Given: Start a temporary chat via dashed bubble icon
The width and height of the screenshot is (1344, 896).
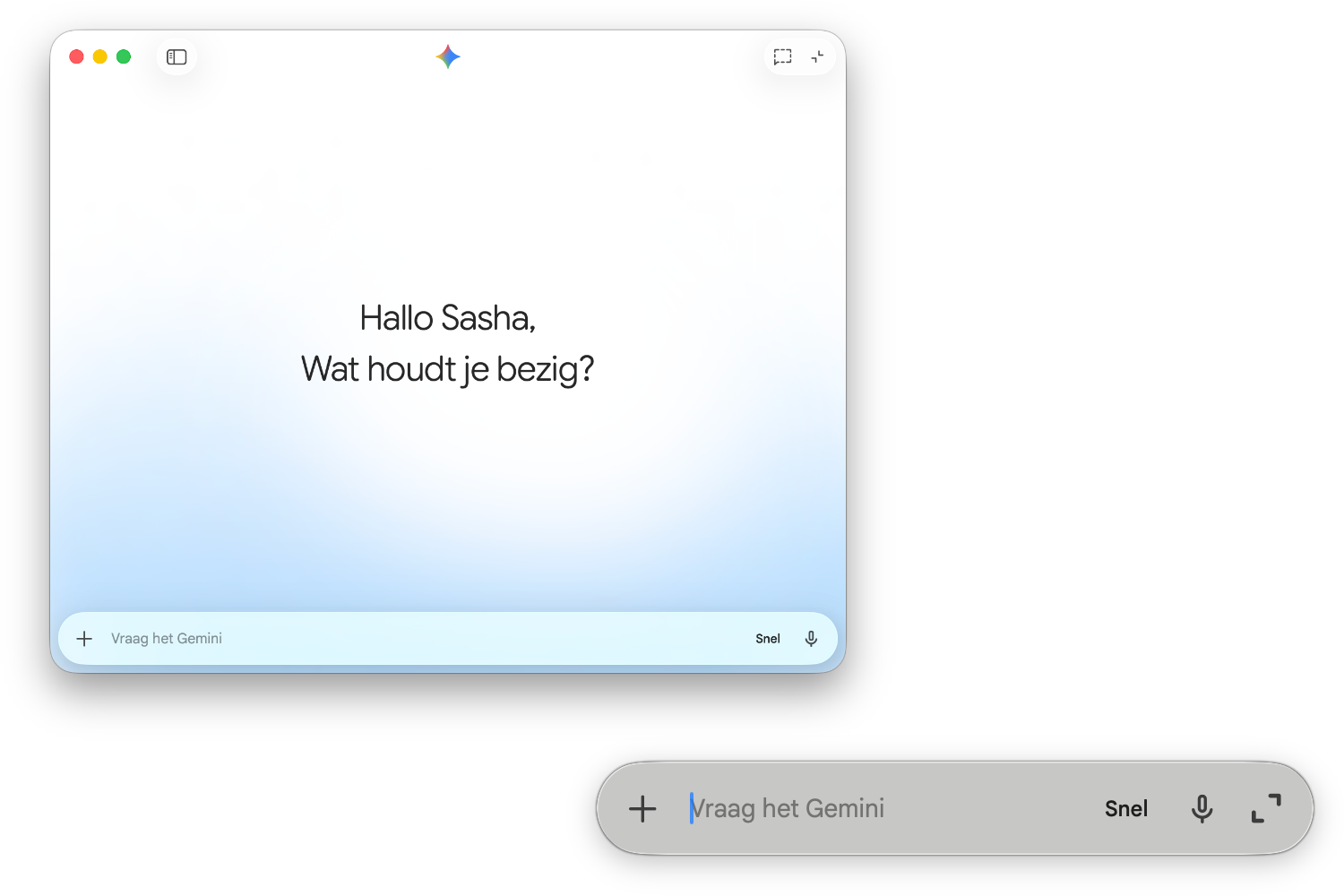Looking at the screenshot, I should tap(782, 57).
